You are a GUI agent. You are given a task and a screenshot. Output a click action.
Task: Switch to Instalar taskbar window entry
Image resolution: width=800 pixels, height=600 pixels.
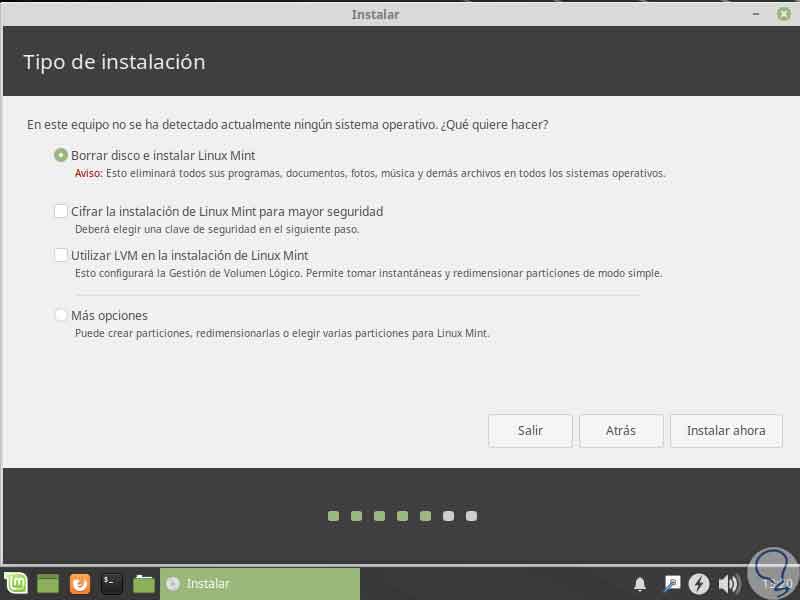[x=260, y=584]
